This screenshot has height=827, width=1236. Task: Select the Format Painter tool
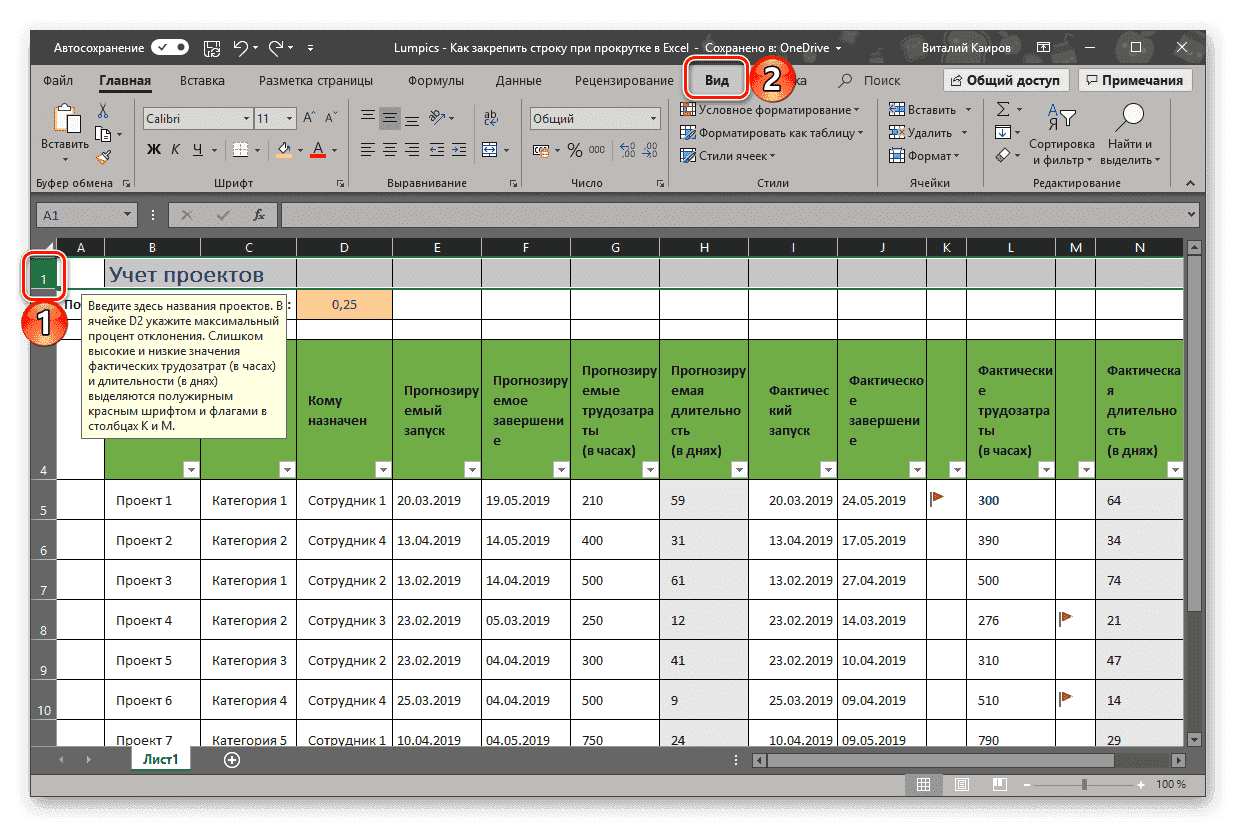click(x=102, y=157)
